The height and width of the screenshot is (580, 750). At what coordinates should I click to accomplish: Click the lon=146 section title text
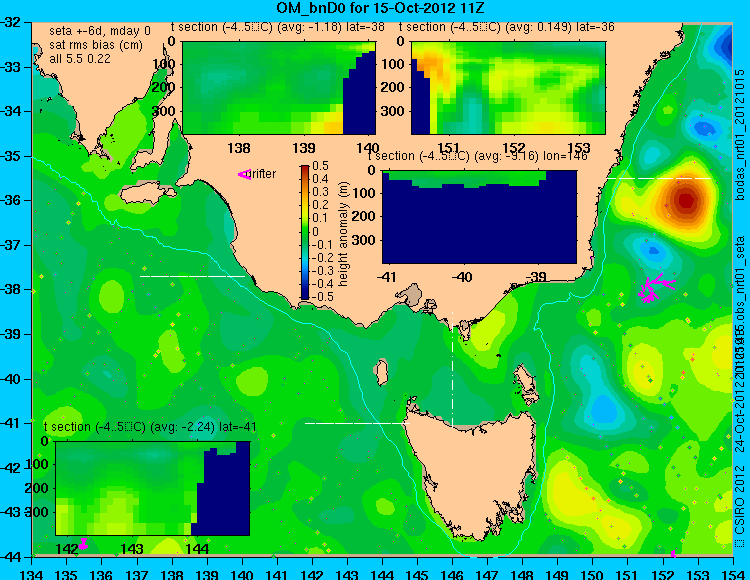tap(478, 156)
